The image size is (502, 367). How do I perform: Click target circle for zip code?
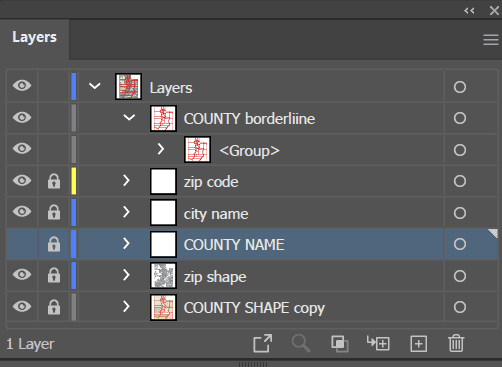[x=460, y=181]
